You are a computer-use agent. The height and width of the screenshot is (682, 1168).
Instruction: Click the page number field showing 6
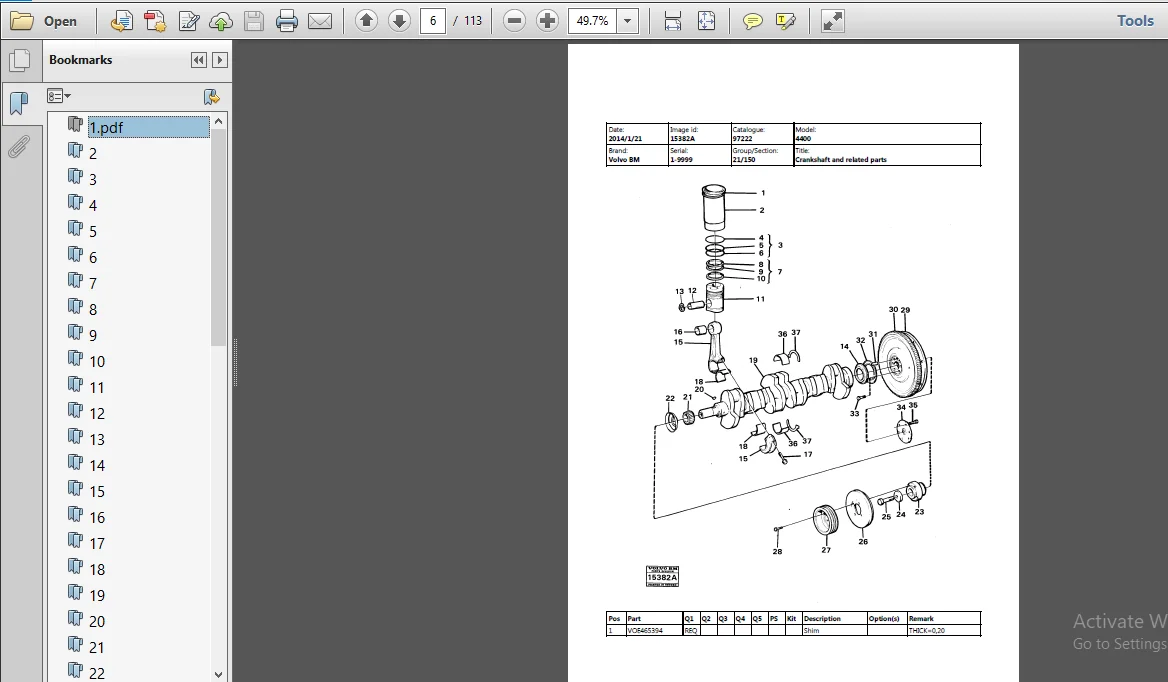(x=433, y=21)
